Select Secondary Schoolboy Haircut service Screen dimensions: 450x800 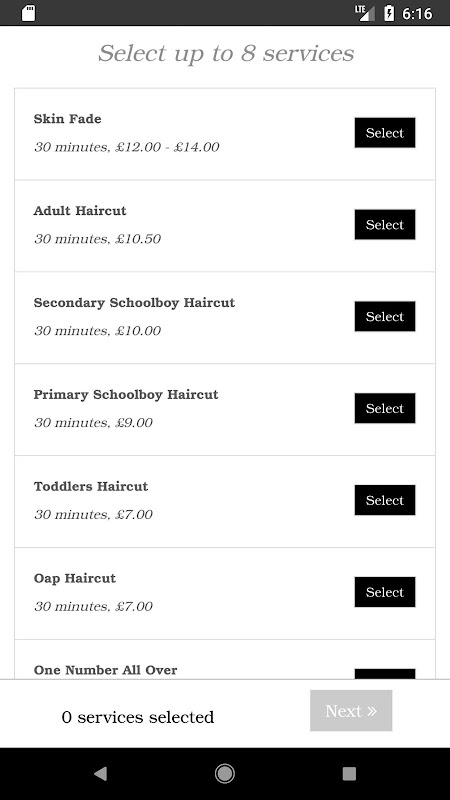click(385, 316)
